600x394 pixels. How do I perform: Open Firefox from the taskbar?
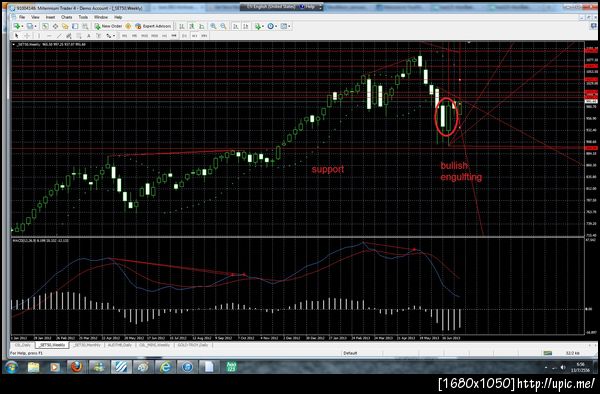[77, 367]
